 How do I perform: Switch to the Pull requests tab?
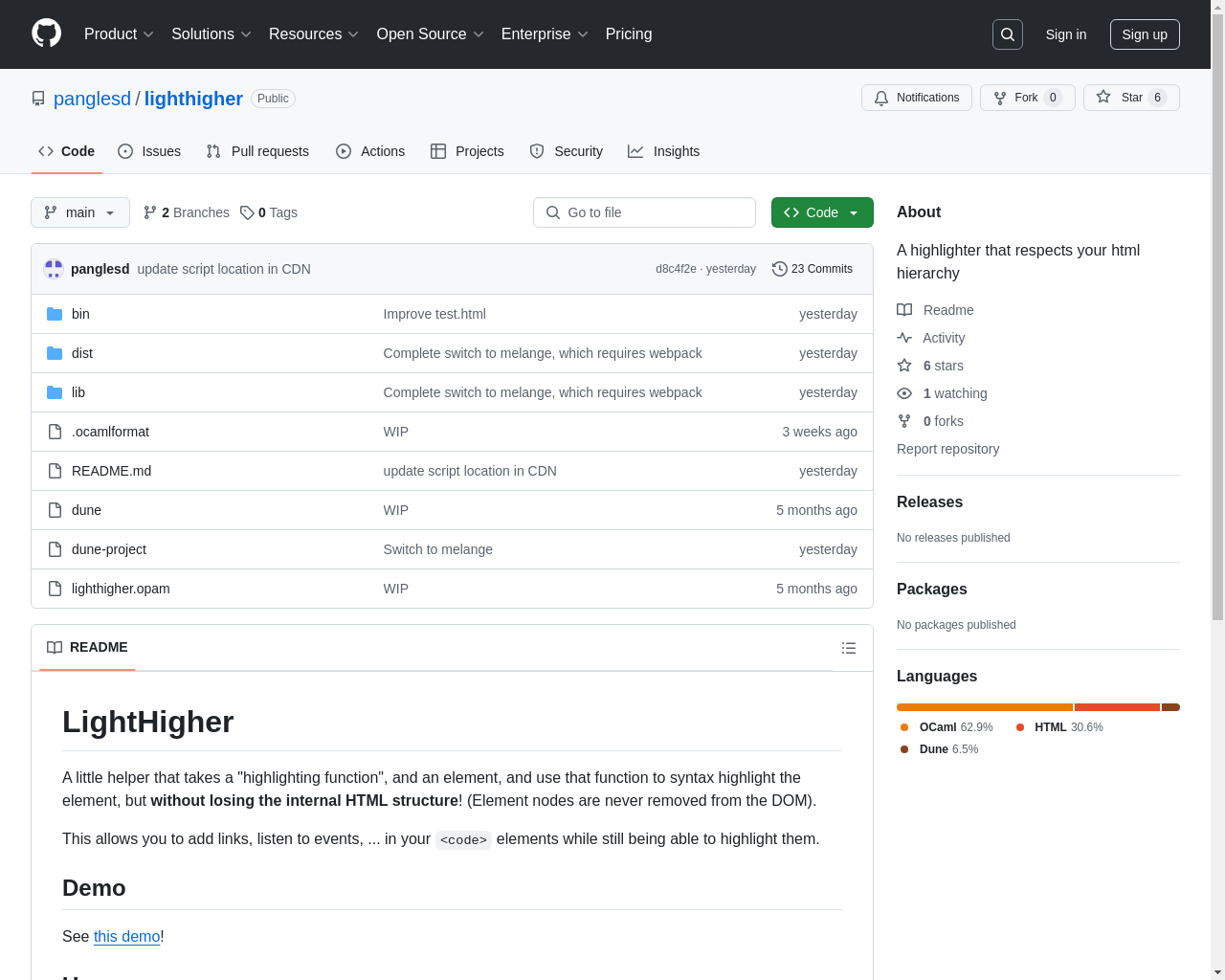pos(257,151)
